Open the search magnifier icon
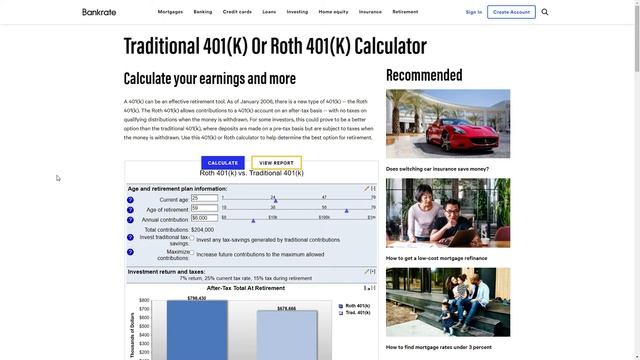 click(x=545, y=12)
